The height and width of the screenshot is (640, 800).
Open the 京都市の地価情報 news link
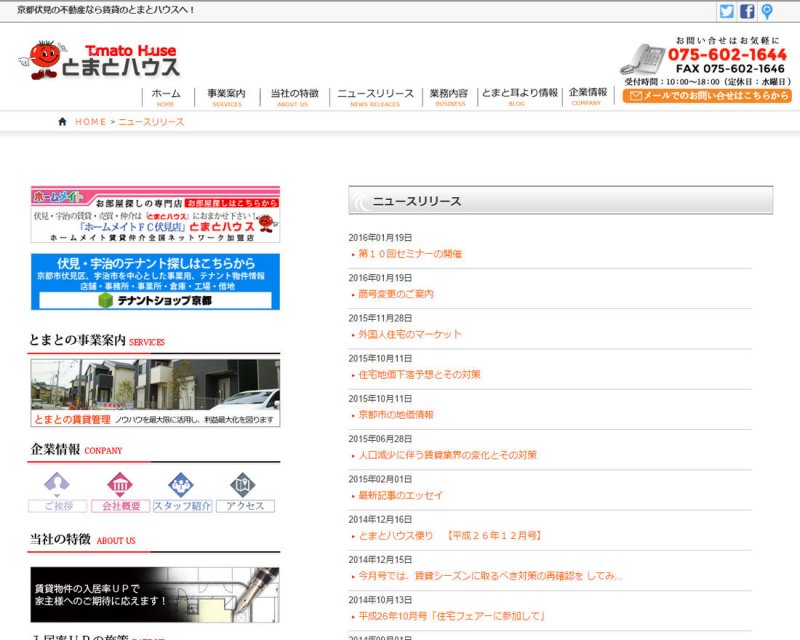click(x=396, y=414)
